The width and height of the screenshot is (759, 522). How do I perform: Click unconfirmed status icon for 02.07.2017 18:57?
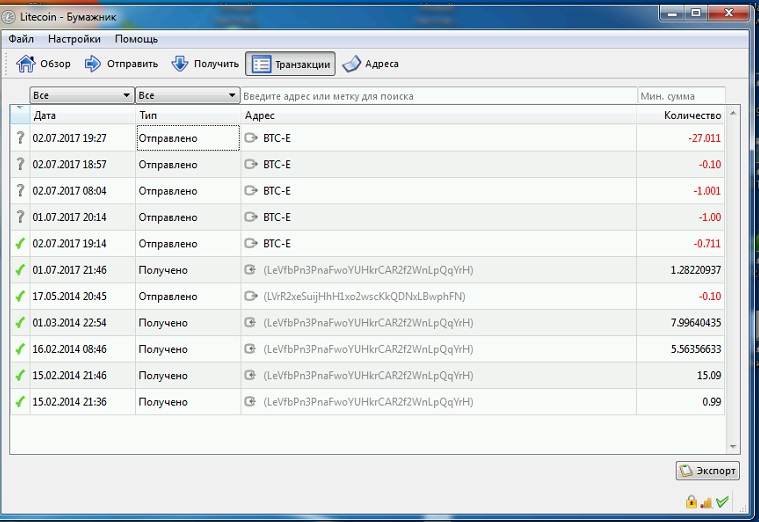(20, 164)
